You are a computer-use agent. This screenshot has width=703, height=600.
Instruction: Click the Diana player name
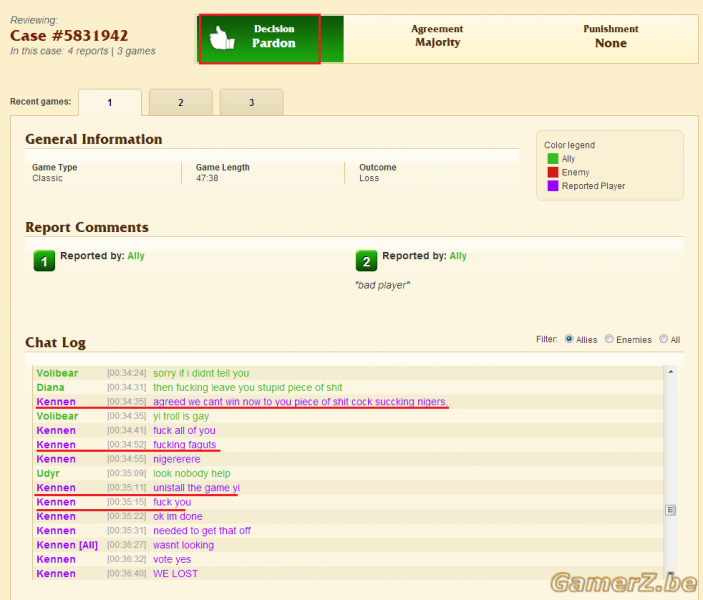pyautogui.click(x=50, y=387)
